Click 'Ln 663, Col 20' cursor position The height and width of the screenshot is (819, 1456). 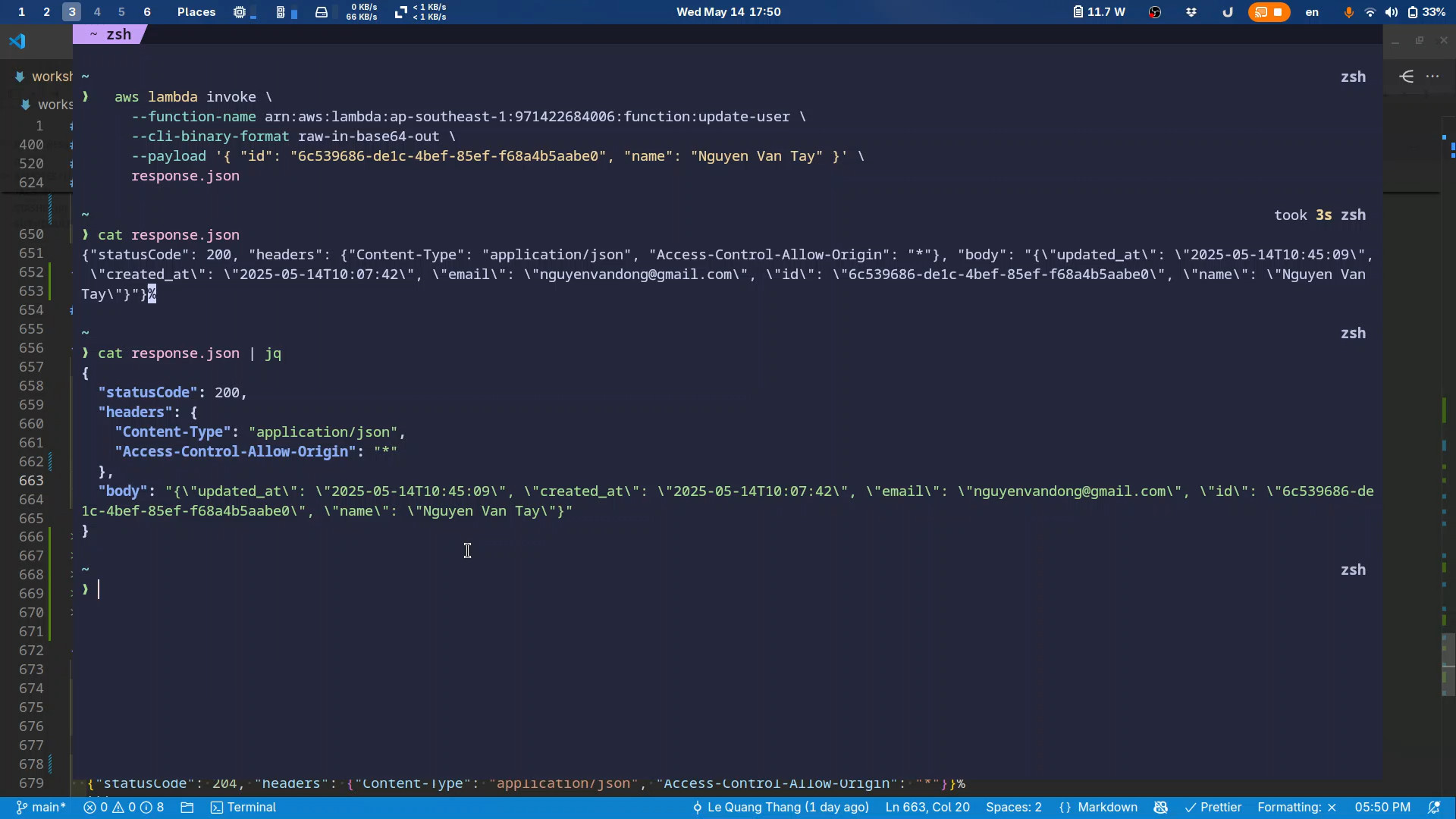[x=927, y=807]
